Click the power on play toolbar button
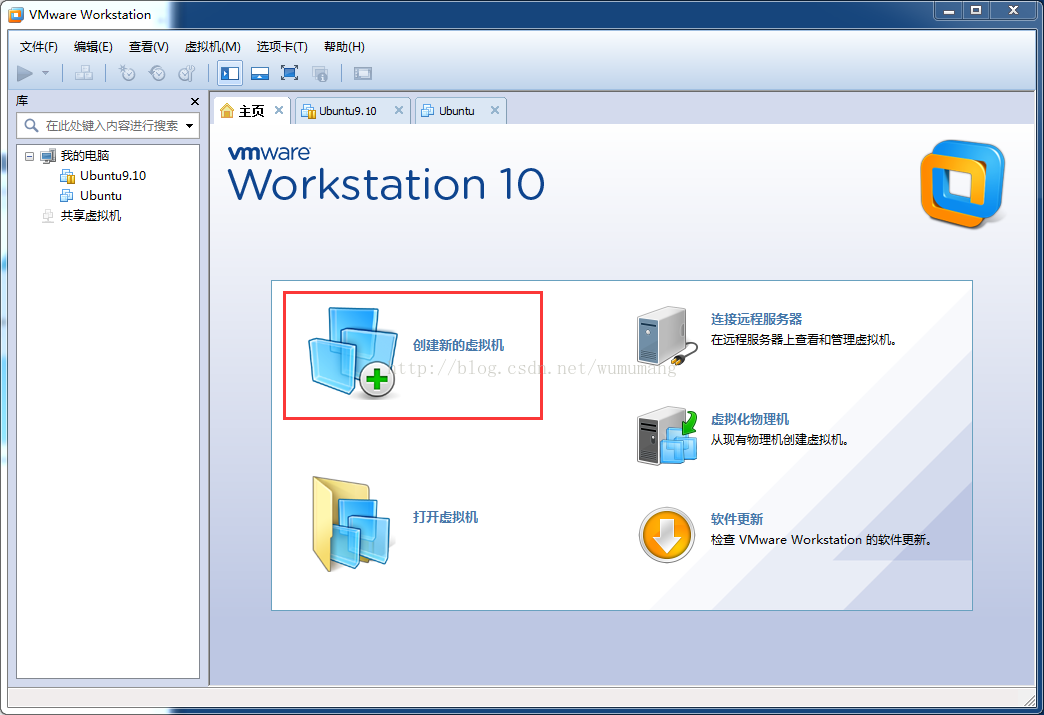This screenshot has height=715, width=1044. tap(25, 73)
